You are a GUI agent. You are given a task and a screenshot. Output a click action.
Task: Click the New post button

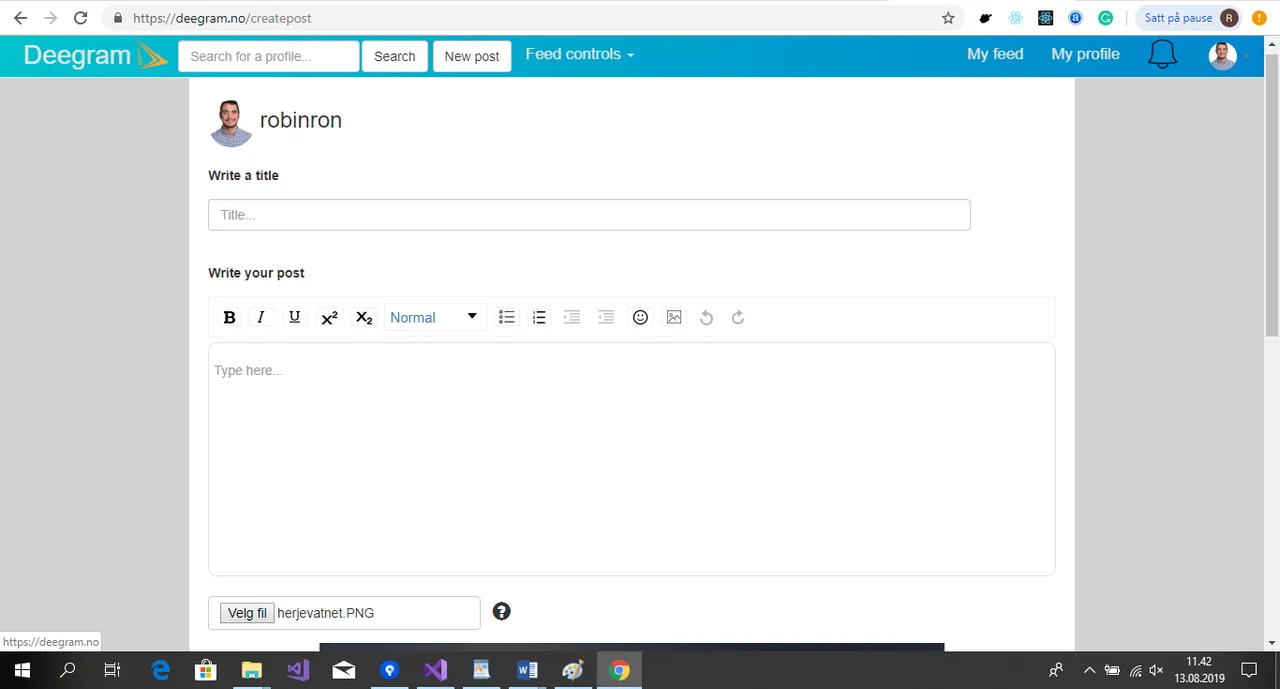pos(472,56)
